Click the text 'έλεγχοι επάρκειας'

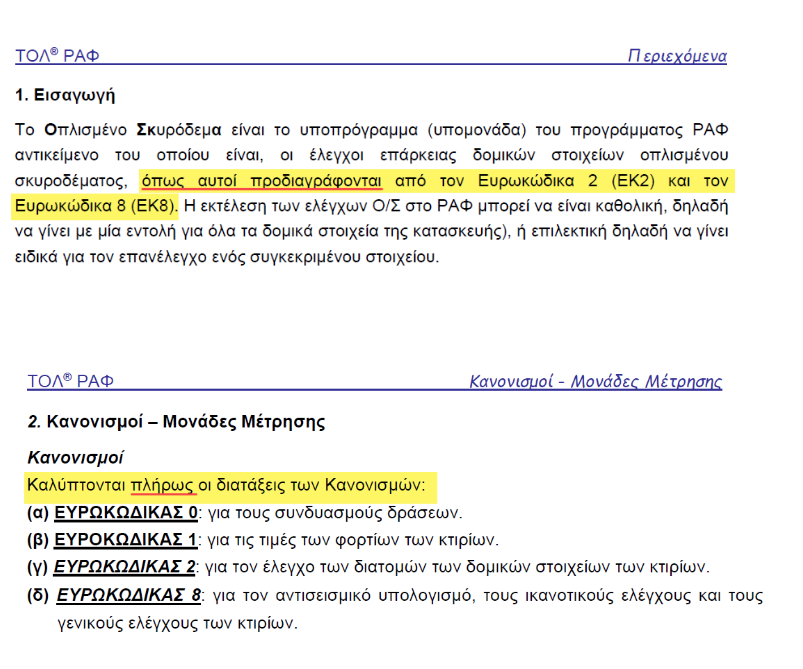point(383,155)
